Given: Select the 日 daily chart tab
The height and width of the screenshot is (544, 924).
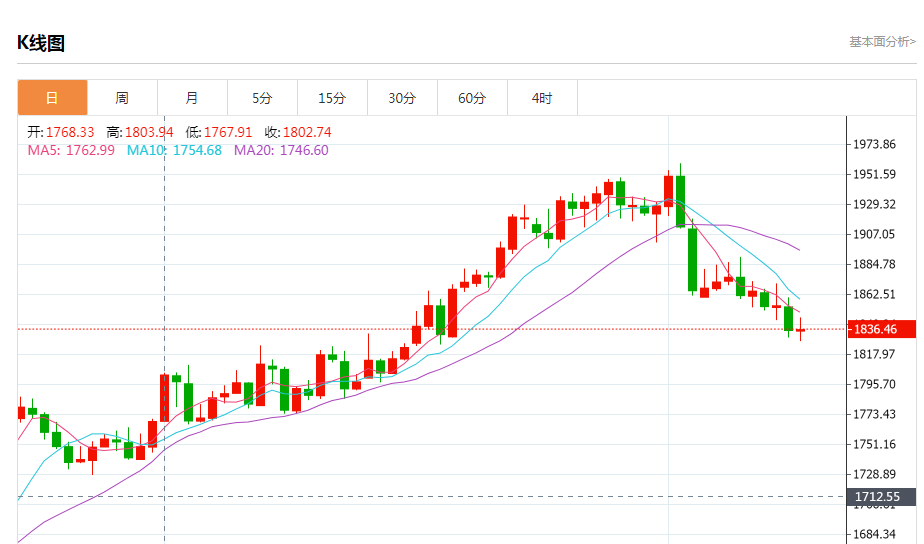Looking at the screenshot, I should [52, 98].
